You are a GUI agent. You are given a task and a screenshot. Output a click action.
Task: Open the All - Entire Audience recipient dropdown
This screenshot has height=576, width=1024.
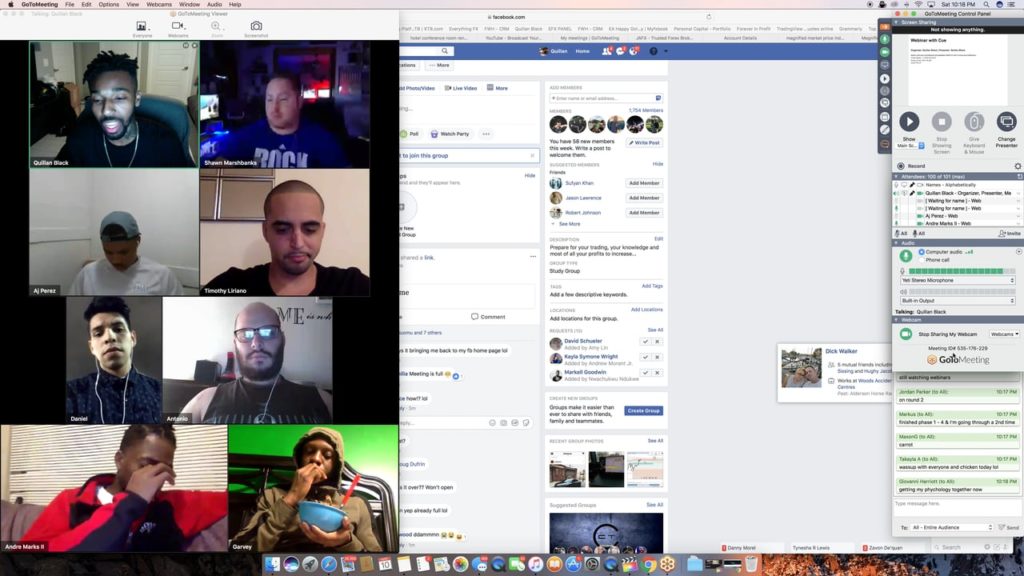[x=952, y=527]
